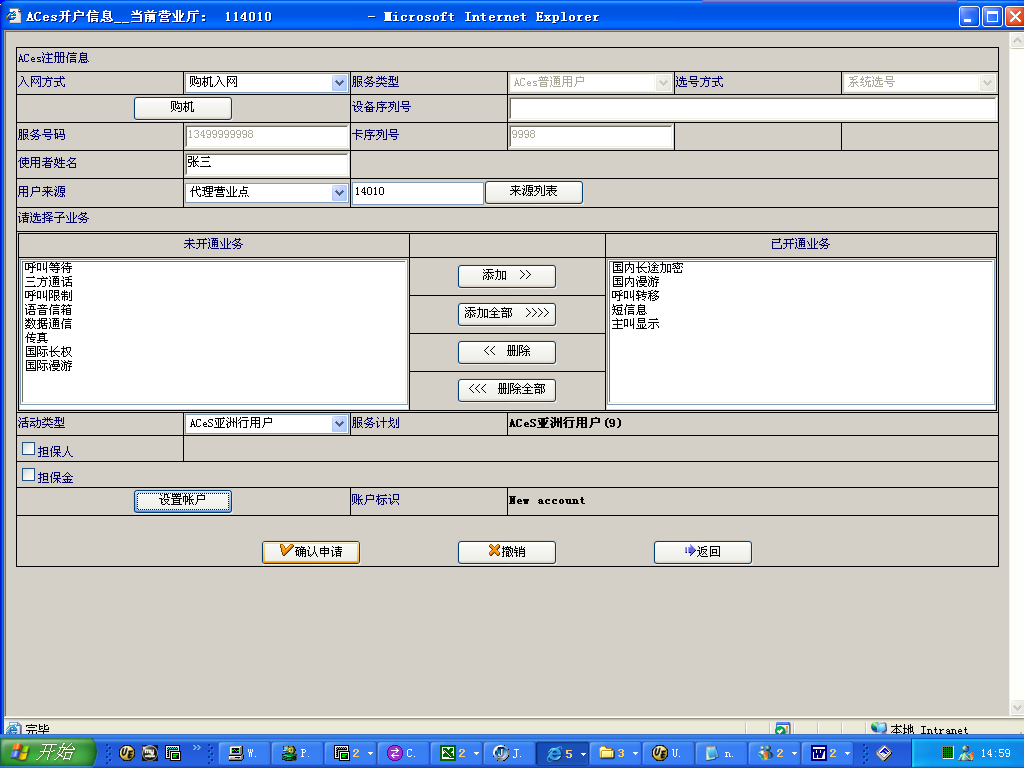Expand the 入网方式 dropdown
1024x768 pixels.
[339, 83]
